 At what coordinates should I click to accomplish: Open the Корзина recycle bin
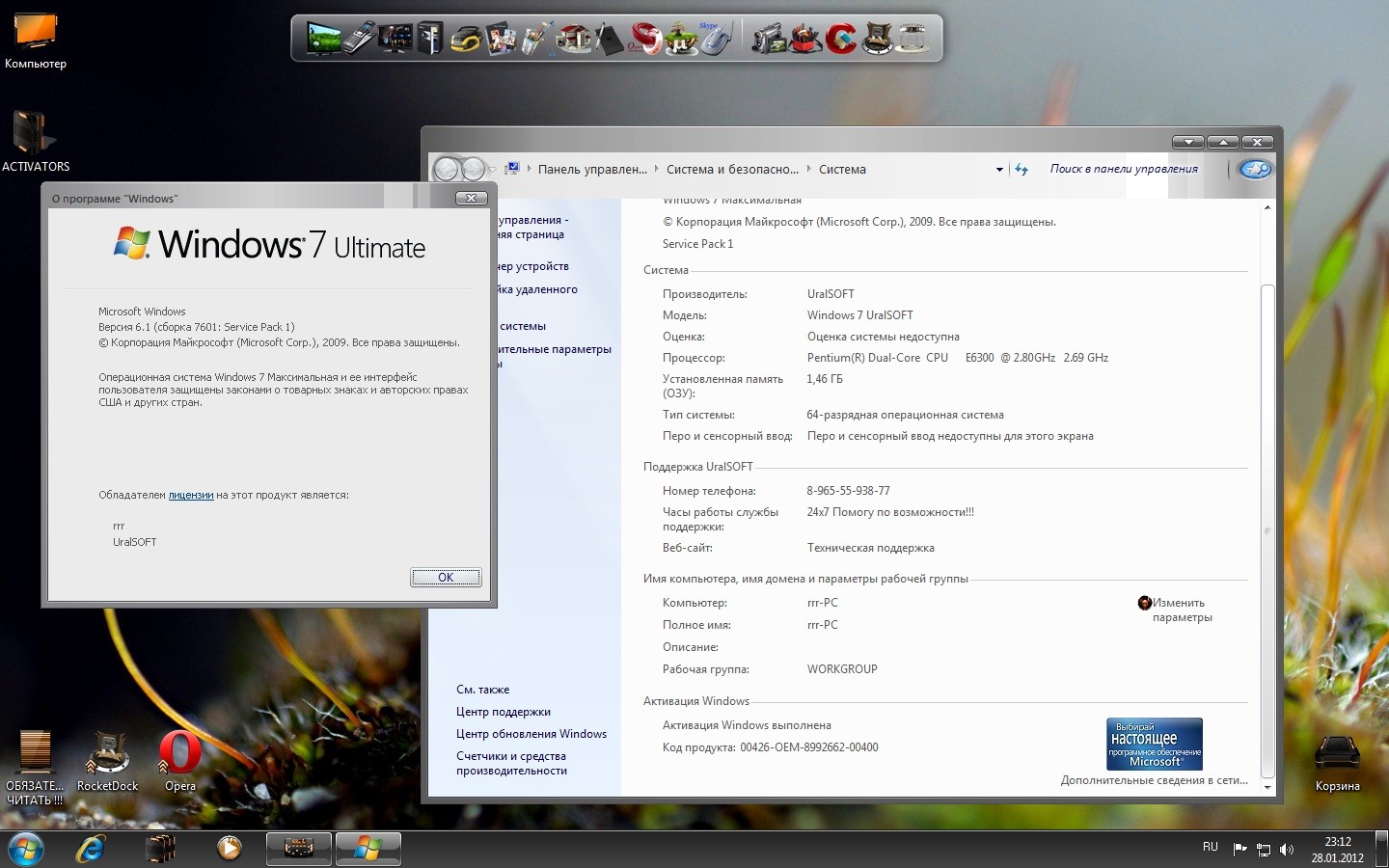click(x=1337, y=763)
